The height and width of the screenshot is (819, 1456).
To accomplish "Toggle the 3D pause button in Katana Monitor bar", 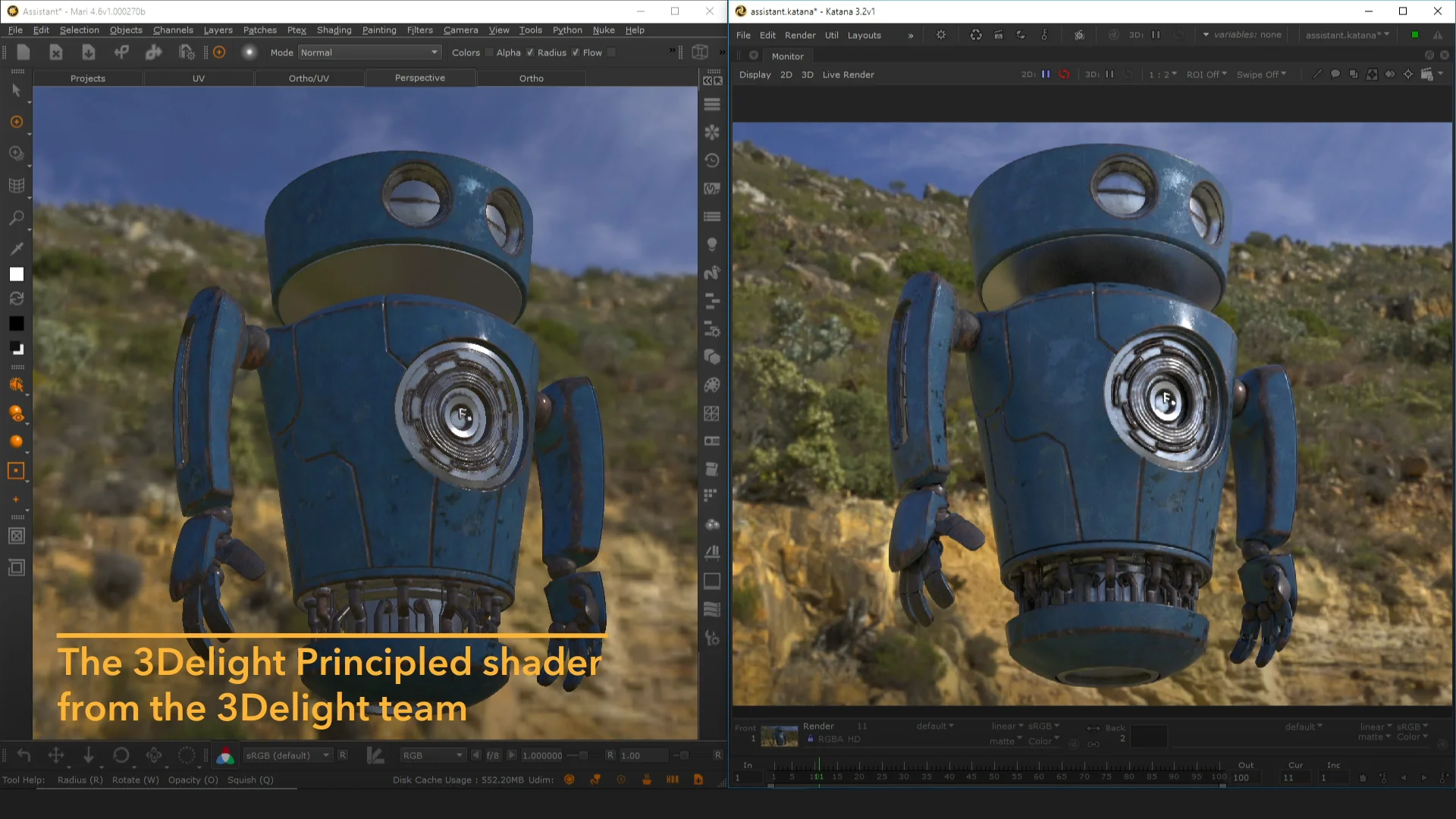I will (1109, 74).
